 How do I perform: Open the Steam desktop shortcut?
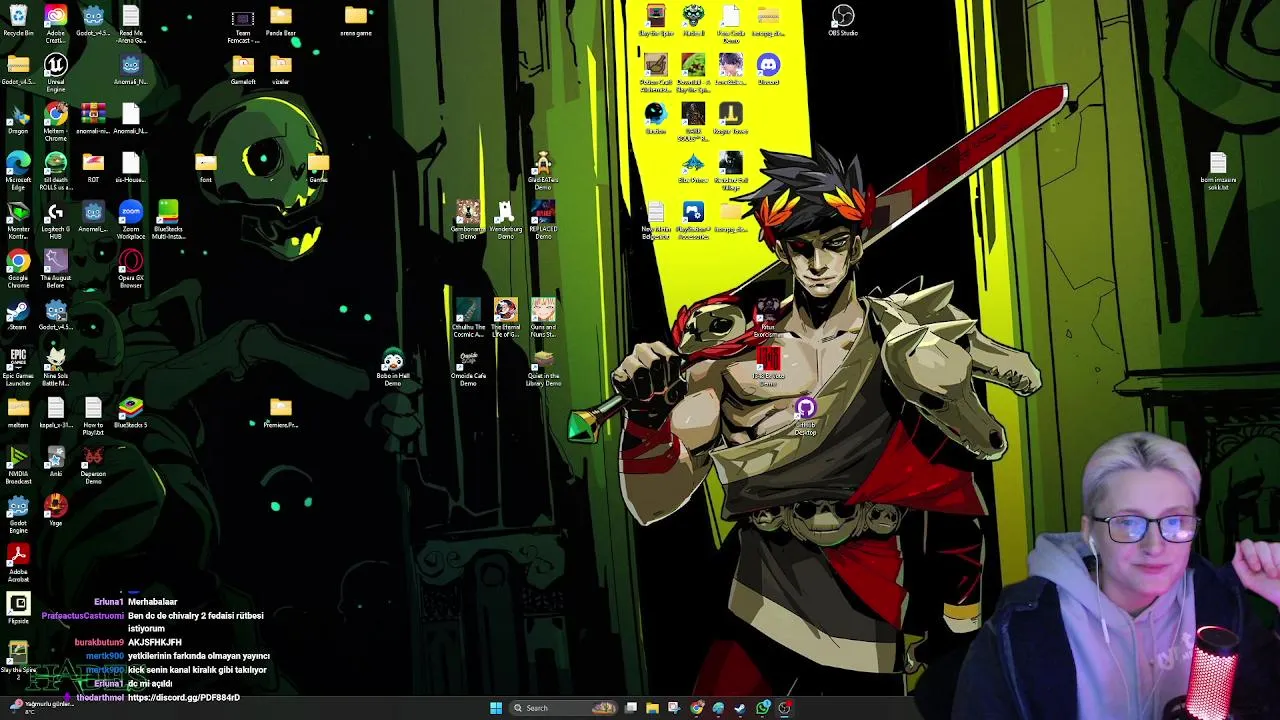point(18,314)
